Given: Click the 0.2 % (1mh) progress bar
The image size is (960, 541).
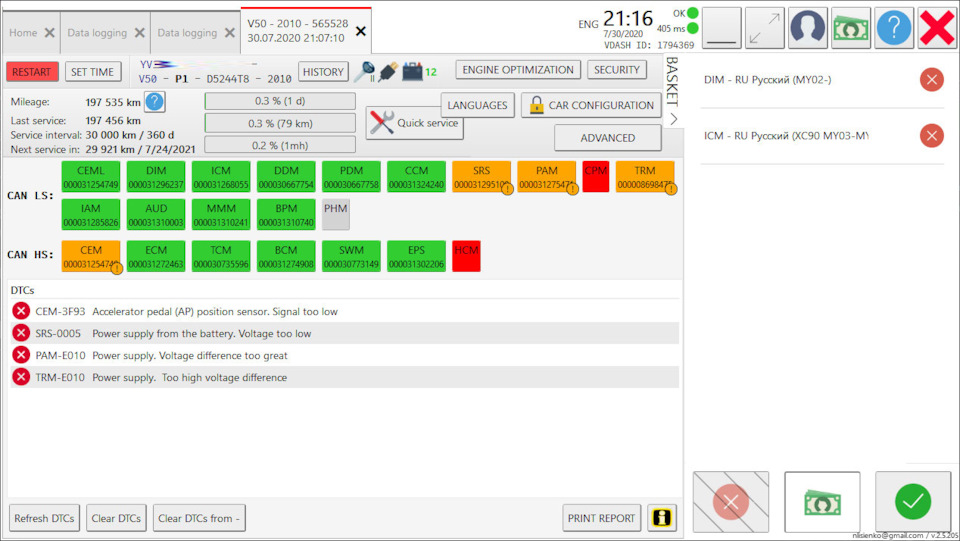Looking at the screenshot, I should tap(280, 145).
